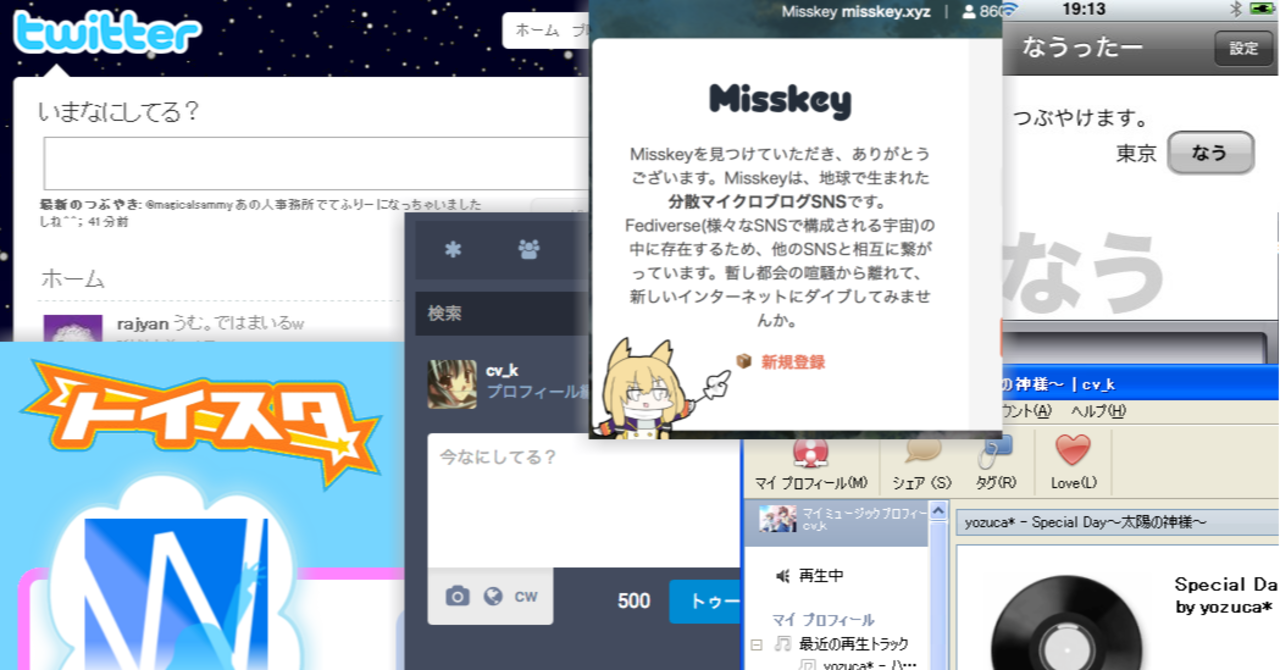This screenshot has height=670, width=1280.
Task: Click the マイ プロフィール sidebar section heading
Action: (x=823, y=620)
